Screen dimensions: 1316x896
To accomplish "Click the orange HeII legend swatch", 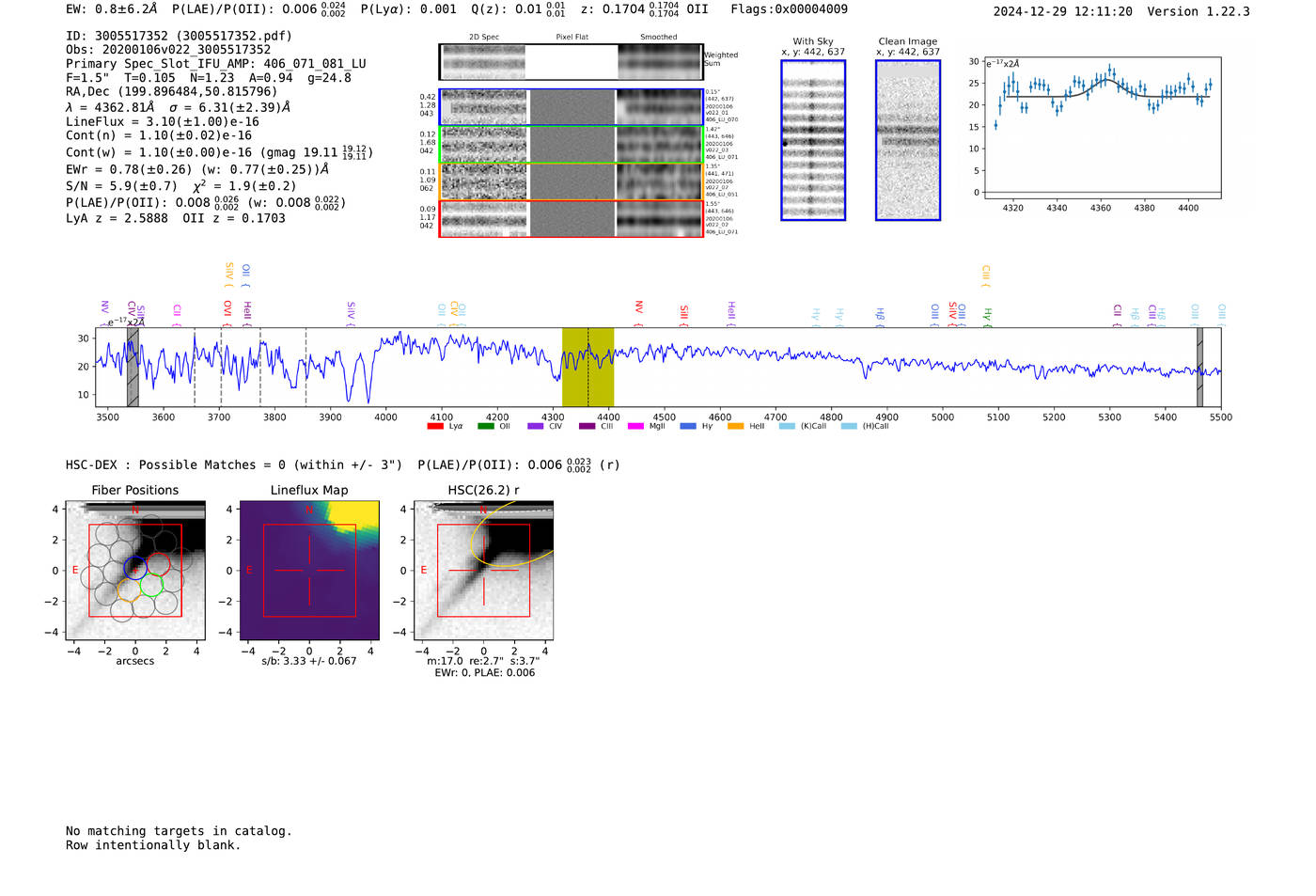I will point(735,427).
